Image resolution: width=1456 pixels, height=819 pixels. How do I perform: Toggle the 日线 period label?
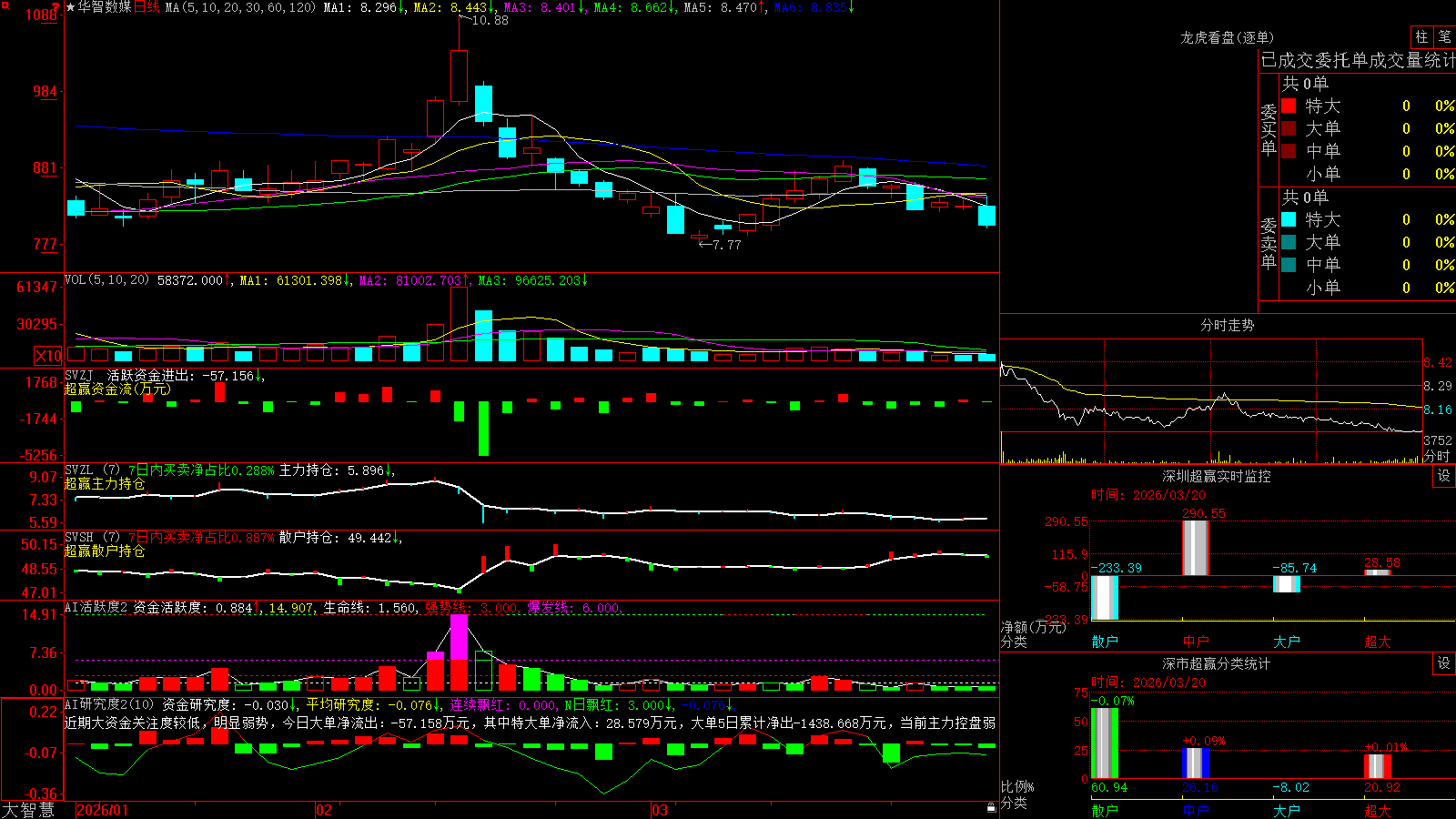click(147, 7)
